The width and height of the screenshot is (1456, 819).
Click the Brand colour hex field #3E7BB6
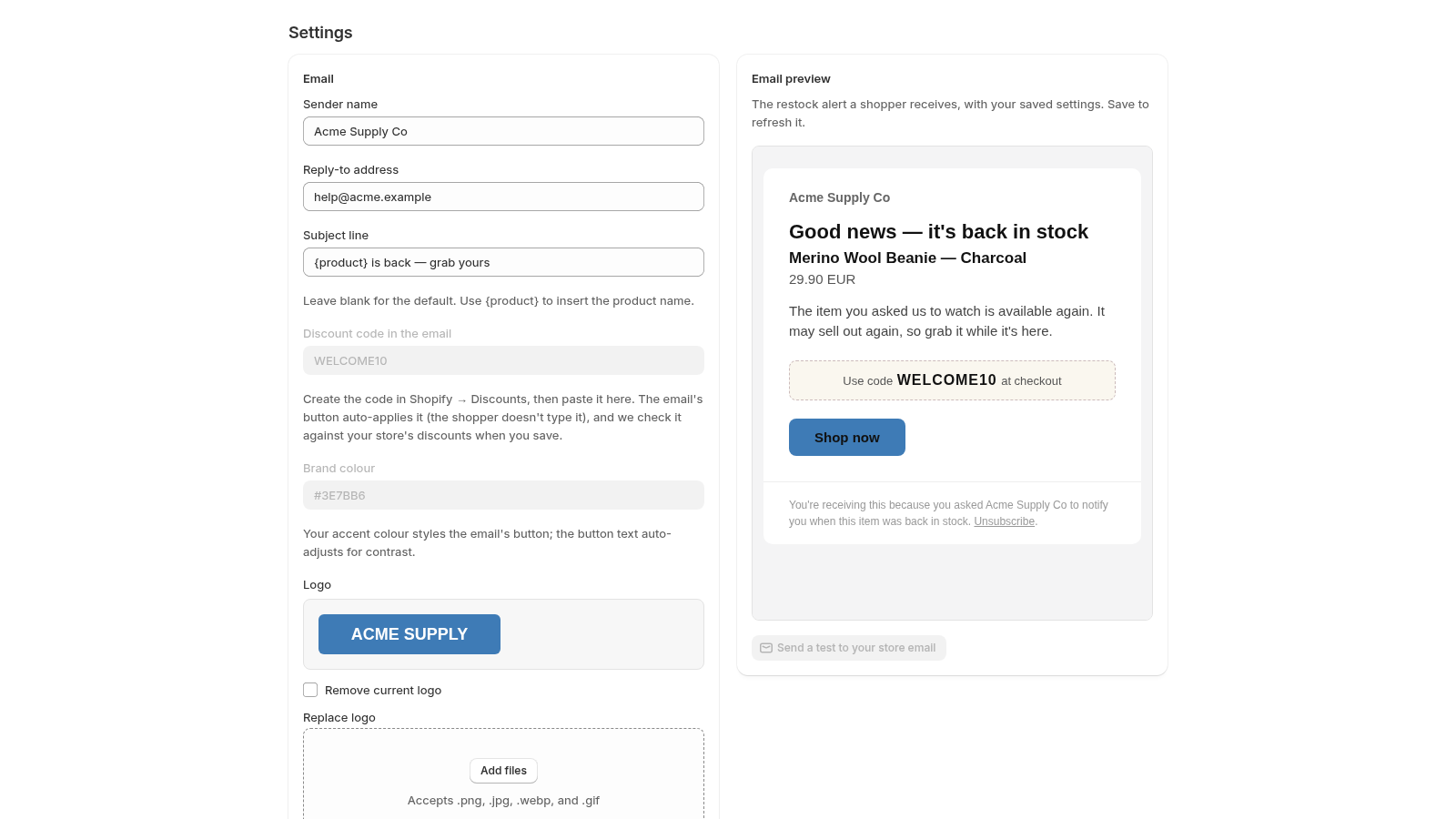click(x=503, y=495)
